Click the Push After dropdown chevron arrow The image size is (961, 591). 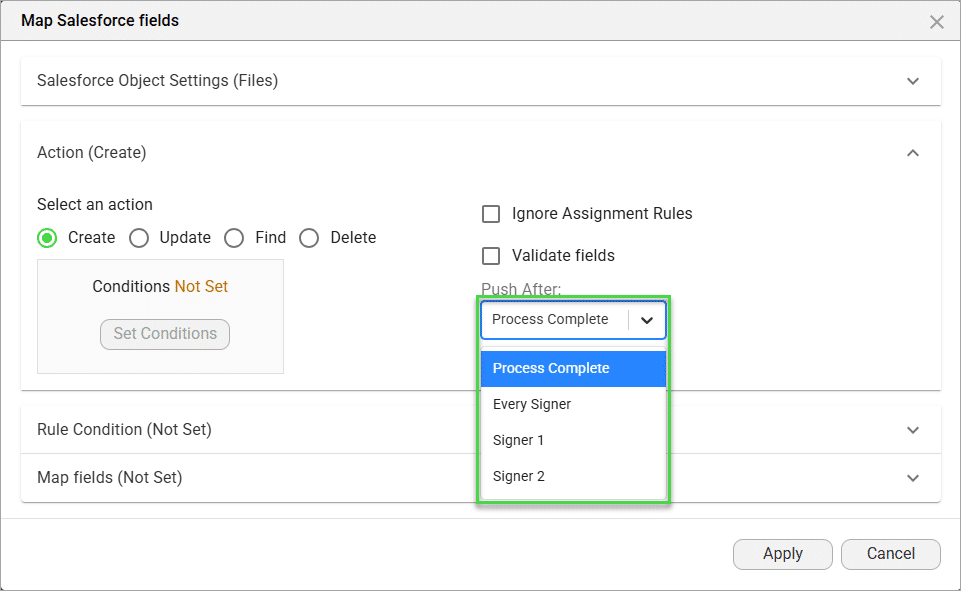tap(648, 319)
